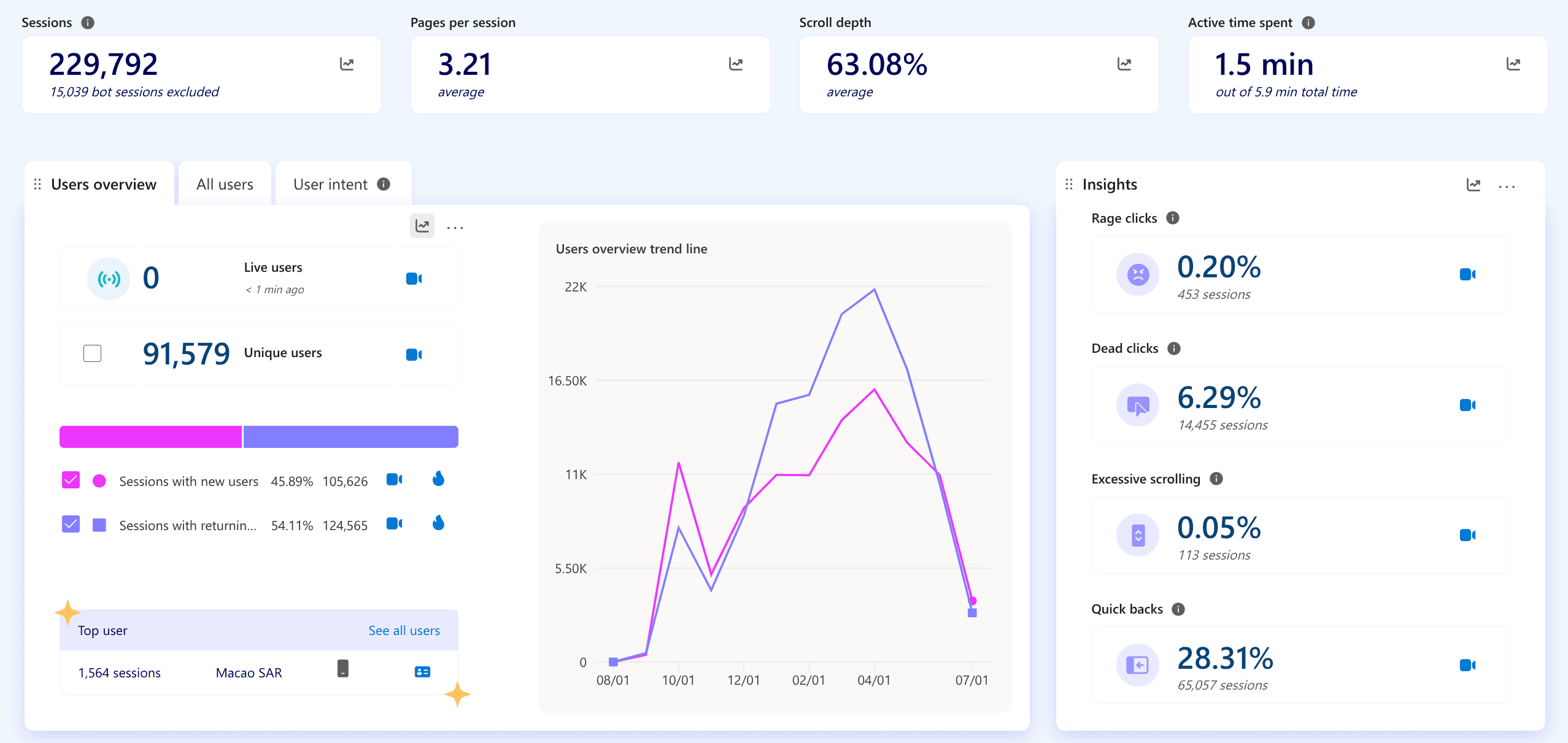Image resolution: width=1568 pixels, height=743 pixels.
Task: Toggle the Users overview trend line icon
Action: [422, 226]
